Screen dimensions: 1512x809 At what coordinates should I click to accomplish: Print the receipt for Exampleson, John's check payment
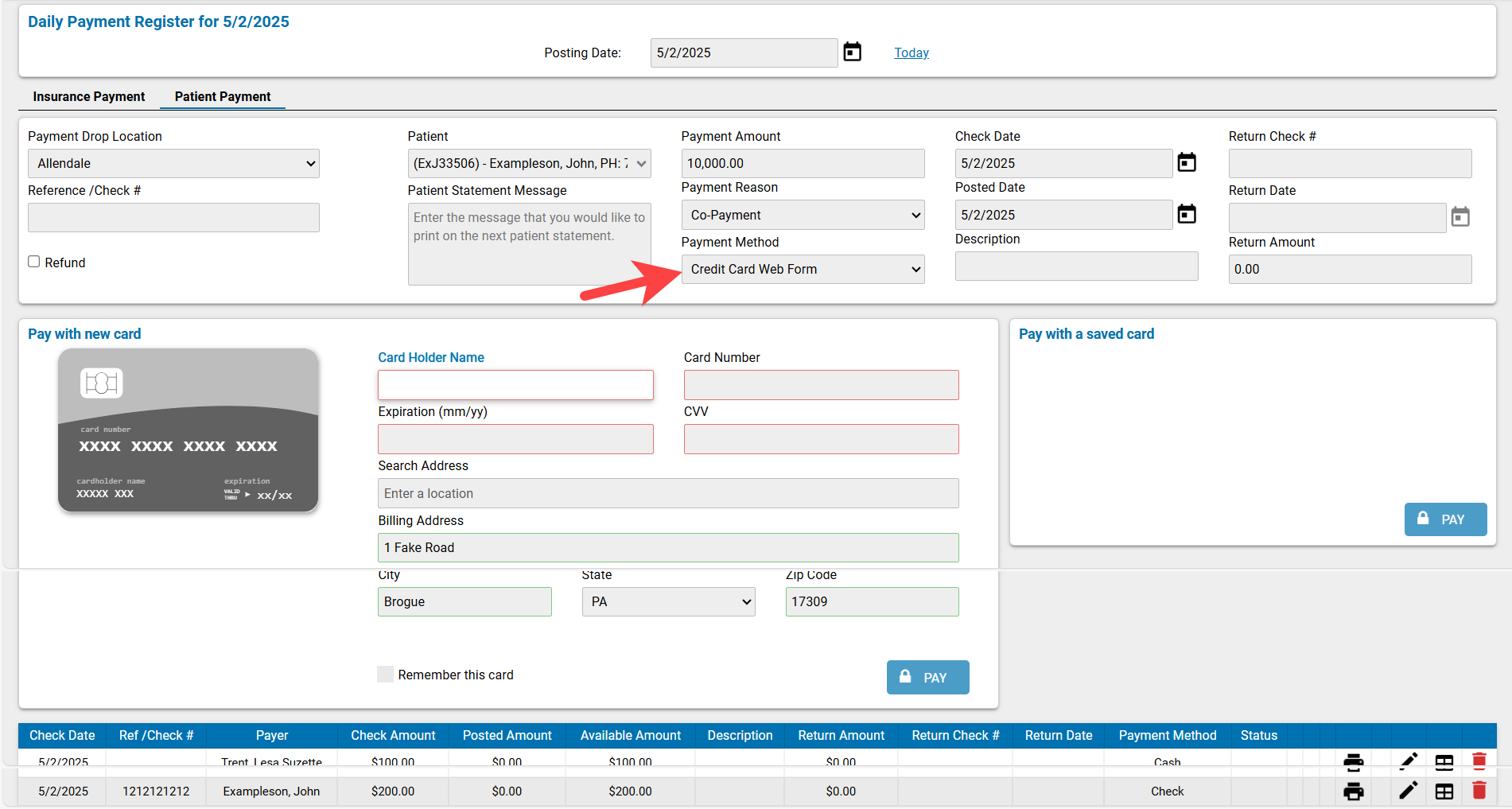(1354, 791)
